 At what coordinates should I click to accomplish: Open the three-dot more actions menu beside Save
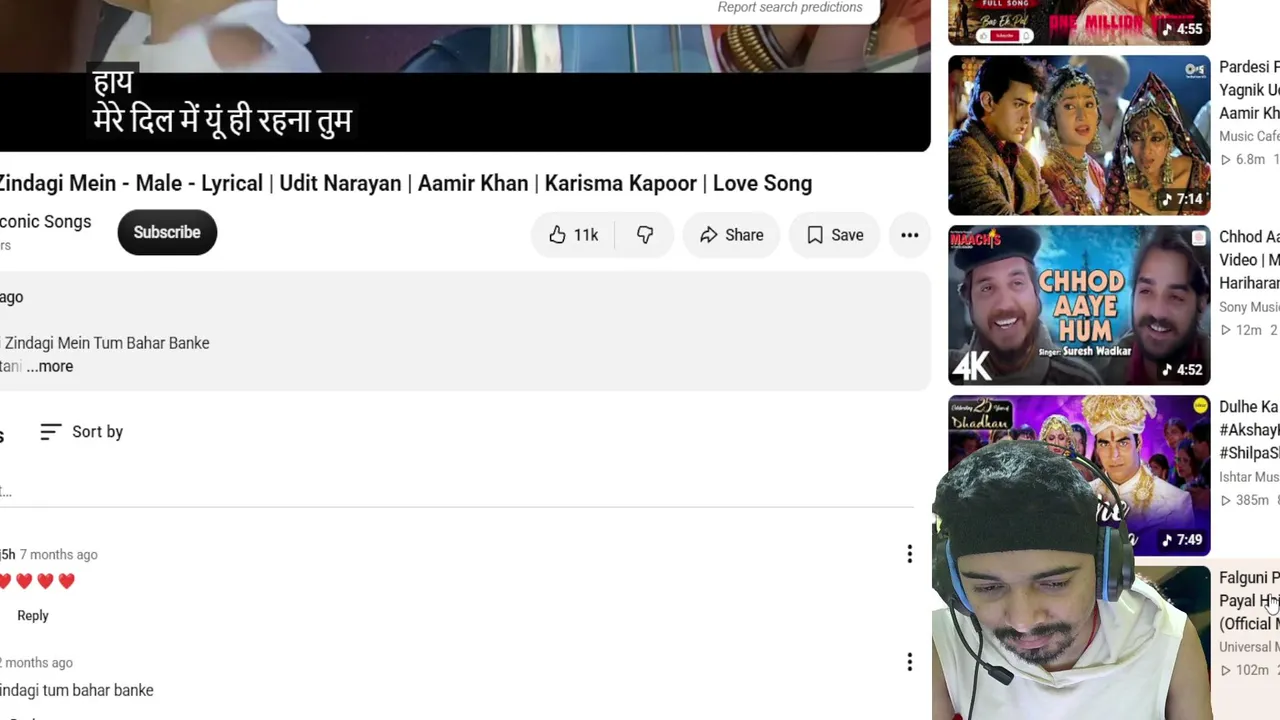click(x=909, y=235)
